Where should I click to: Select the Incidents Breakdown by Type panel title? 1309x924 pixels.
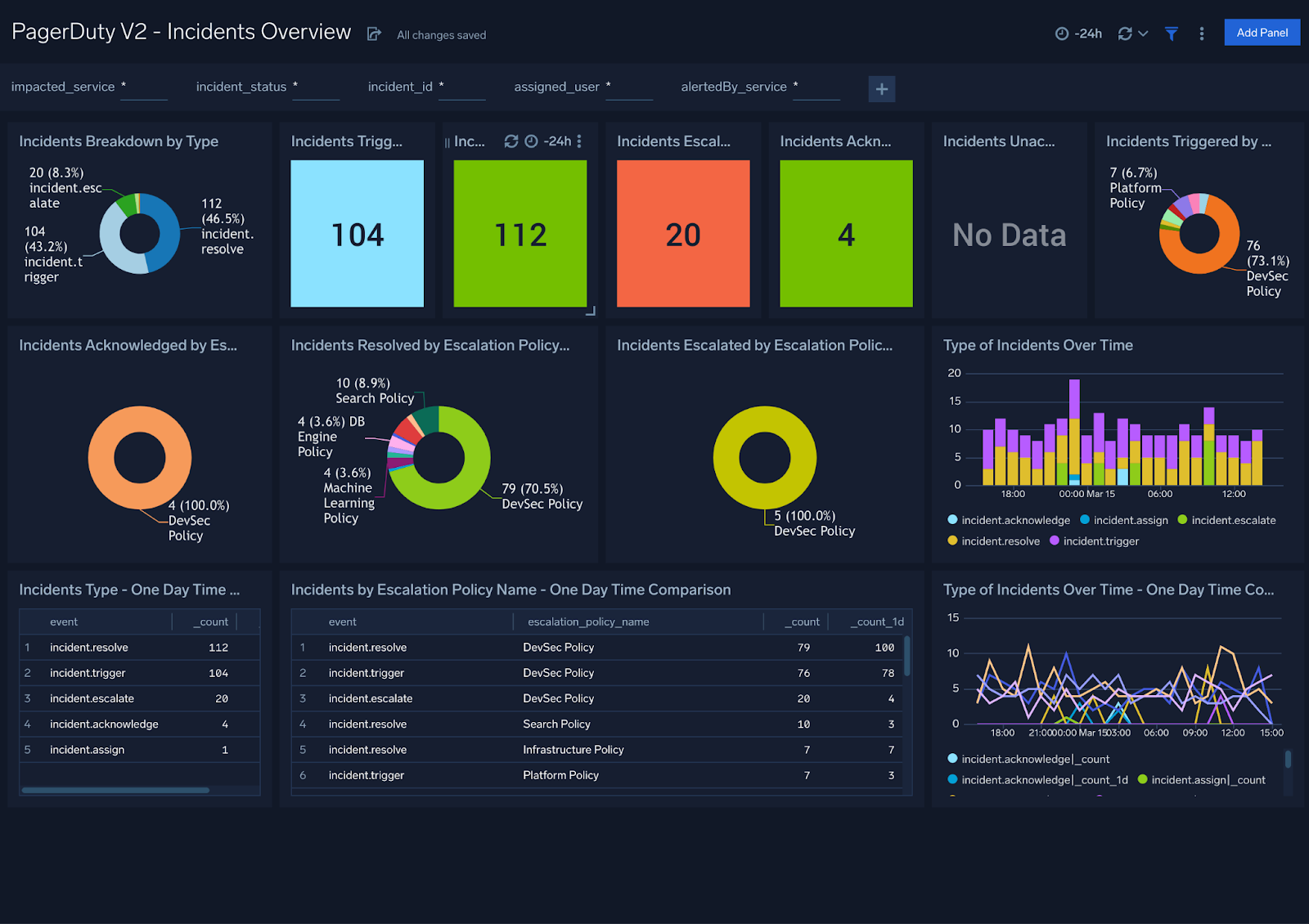click(119, 141)
